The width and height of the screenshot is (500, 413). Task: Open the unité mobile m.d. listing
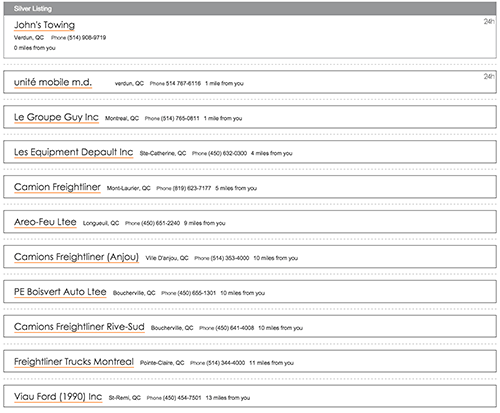[x=53, y=82]
